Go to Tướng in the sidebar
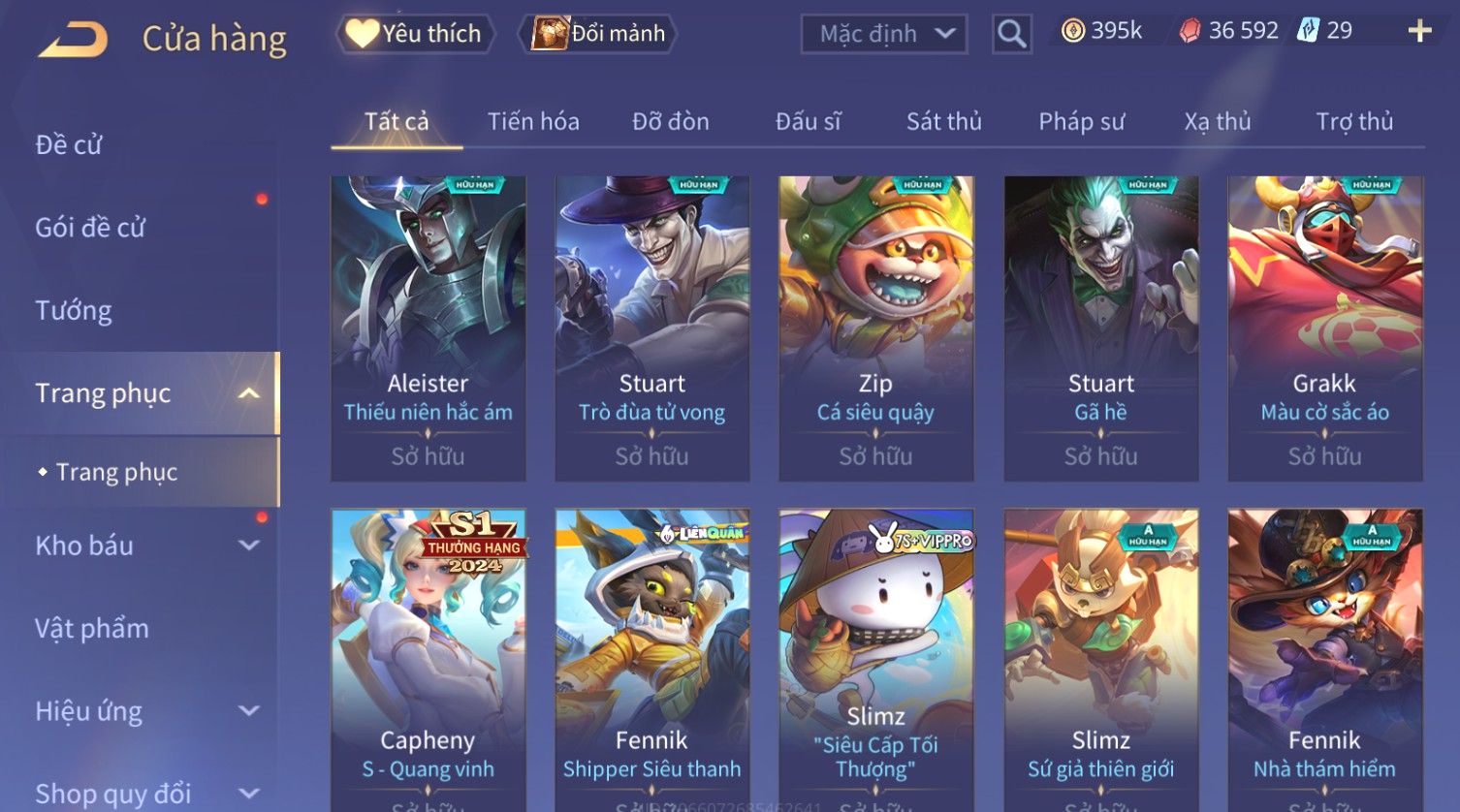Viewport: 1460px width, 812px height. 74,311
